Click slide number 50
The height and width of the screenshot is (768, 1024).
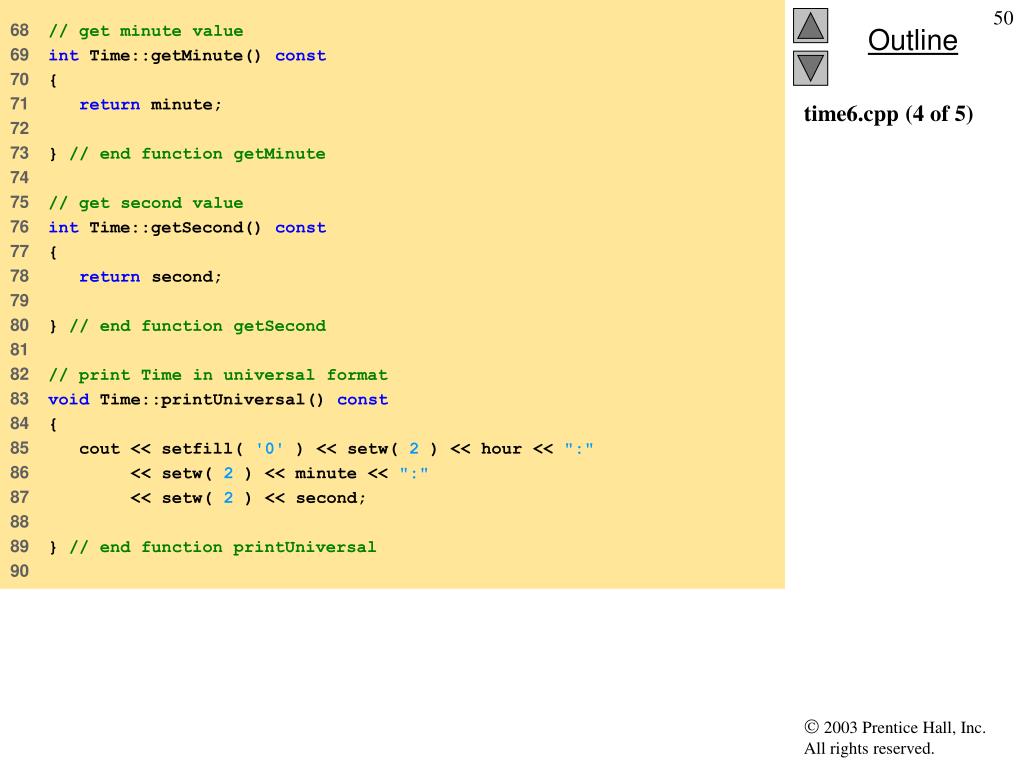coord(1003,18)
